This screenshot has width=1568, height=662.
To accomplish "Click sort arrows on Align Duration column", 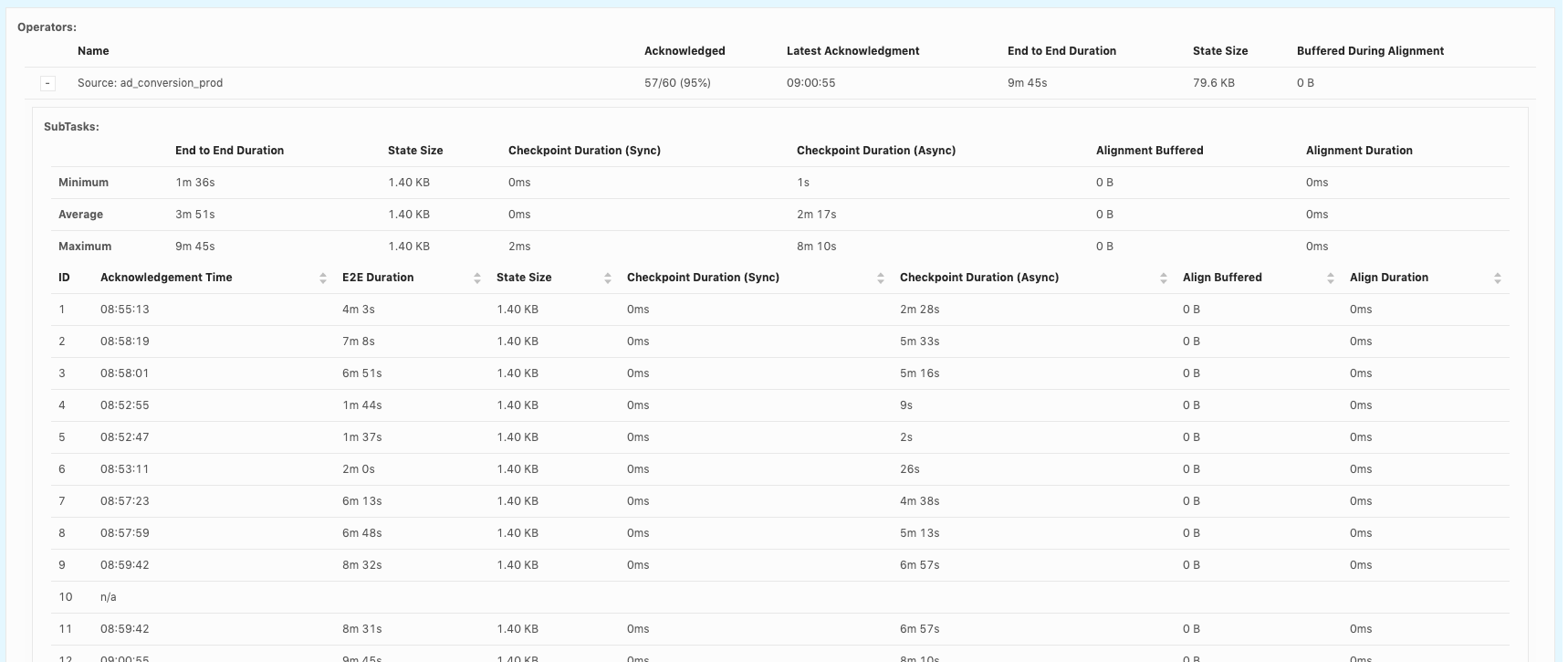I will click(x=1498, y=278).
